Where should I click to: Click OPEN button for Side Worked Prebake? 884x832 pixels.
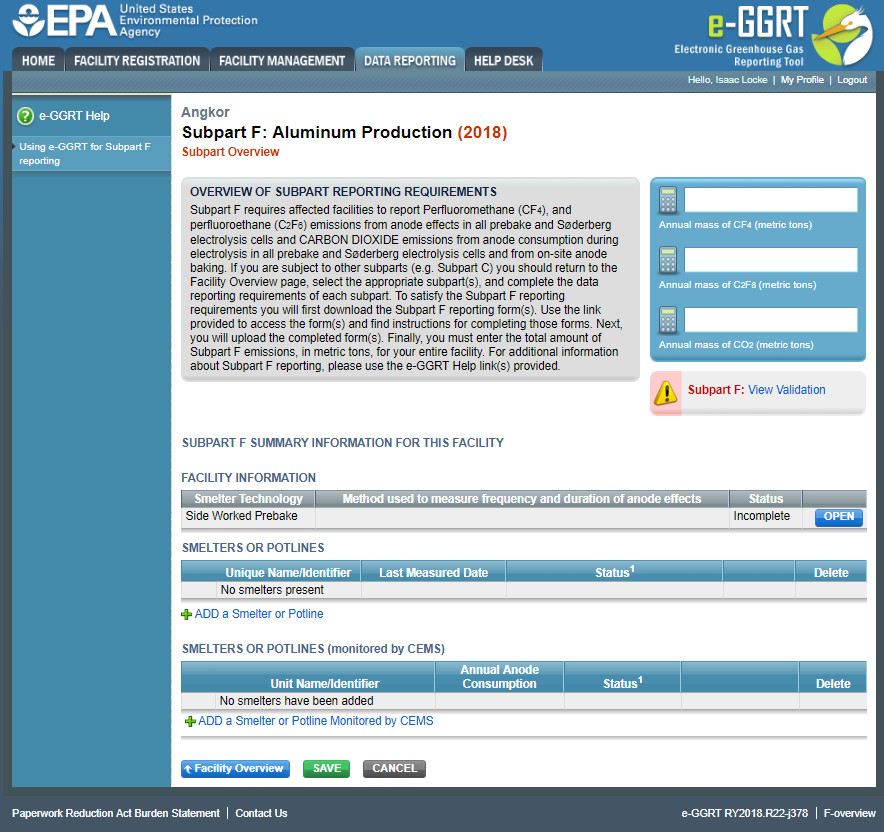click(x=838, y=517)
